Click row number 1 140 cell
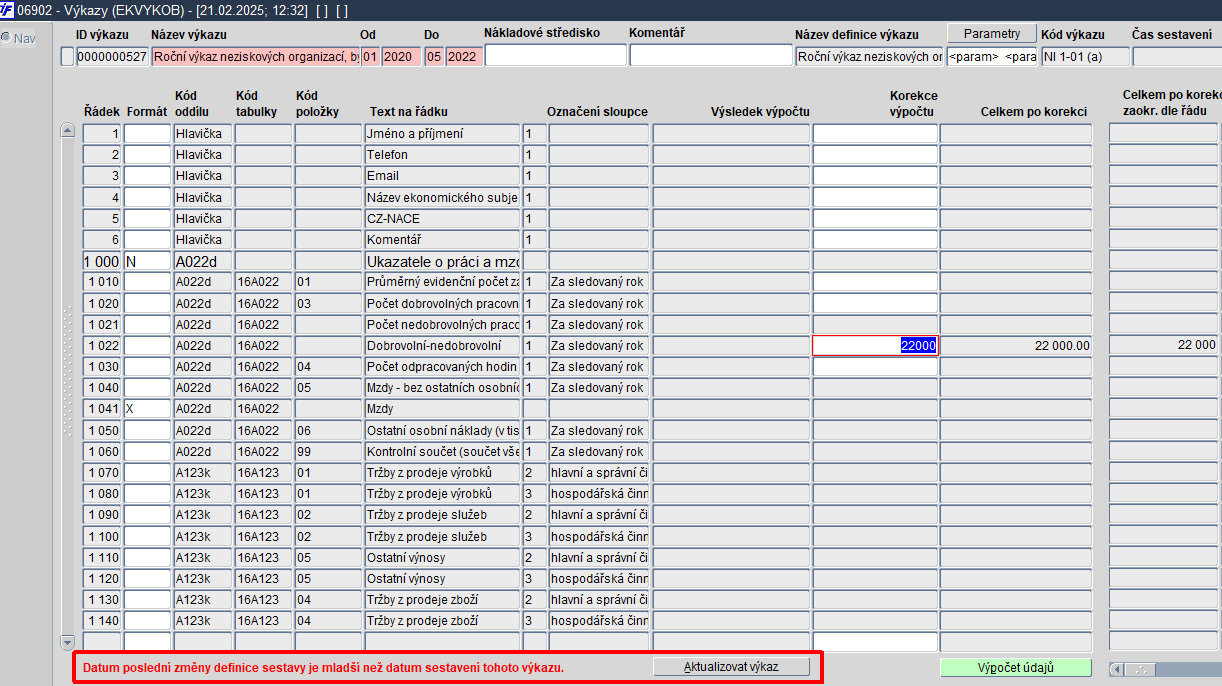The image size is (1222, 686). pos(102,621)
